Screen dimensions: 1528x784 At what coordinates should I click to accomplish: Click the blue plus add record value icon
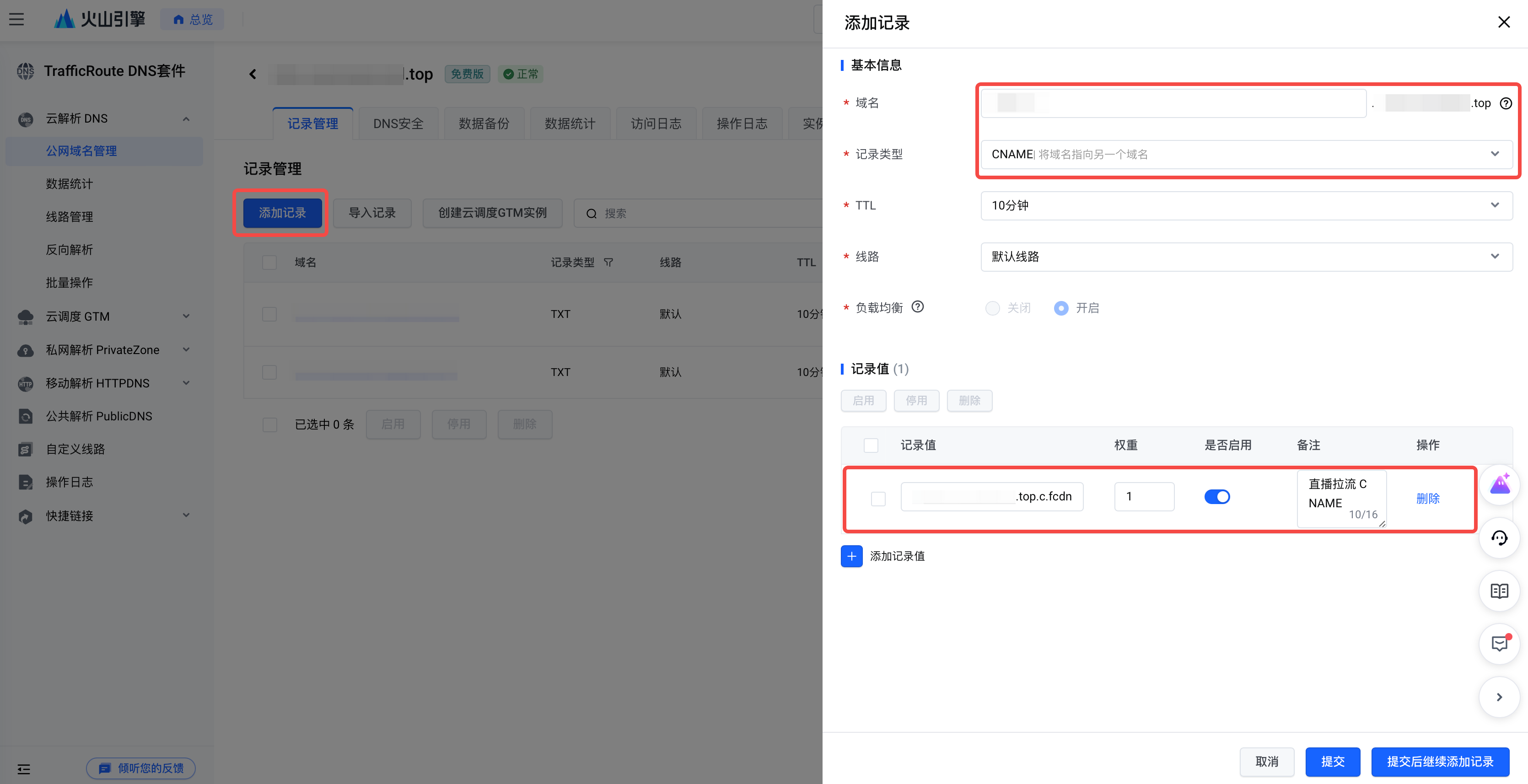click(x=851, y=556)
